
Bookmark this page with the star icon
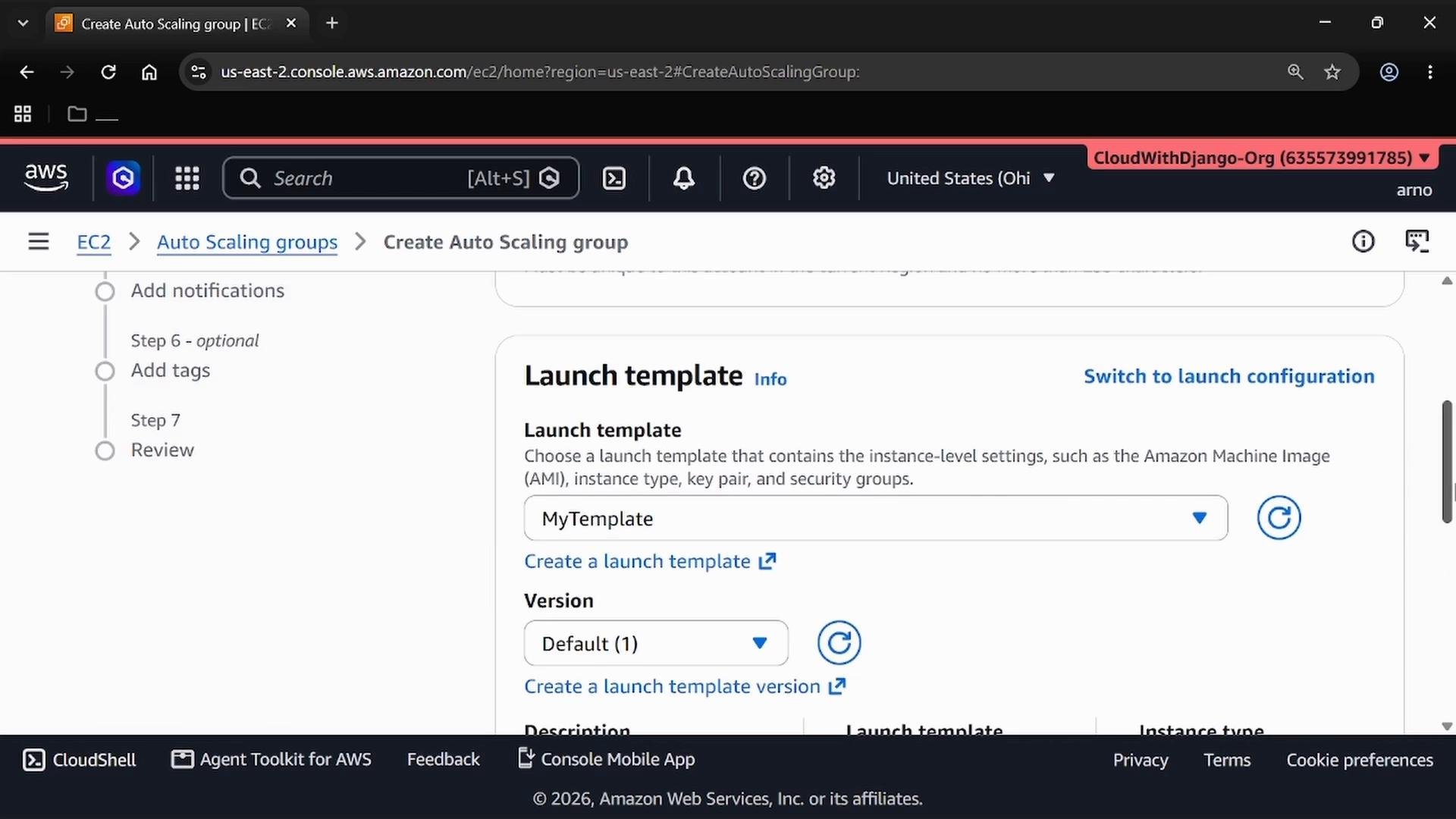click(1332, 72)
